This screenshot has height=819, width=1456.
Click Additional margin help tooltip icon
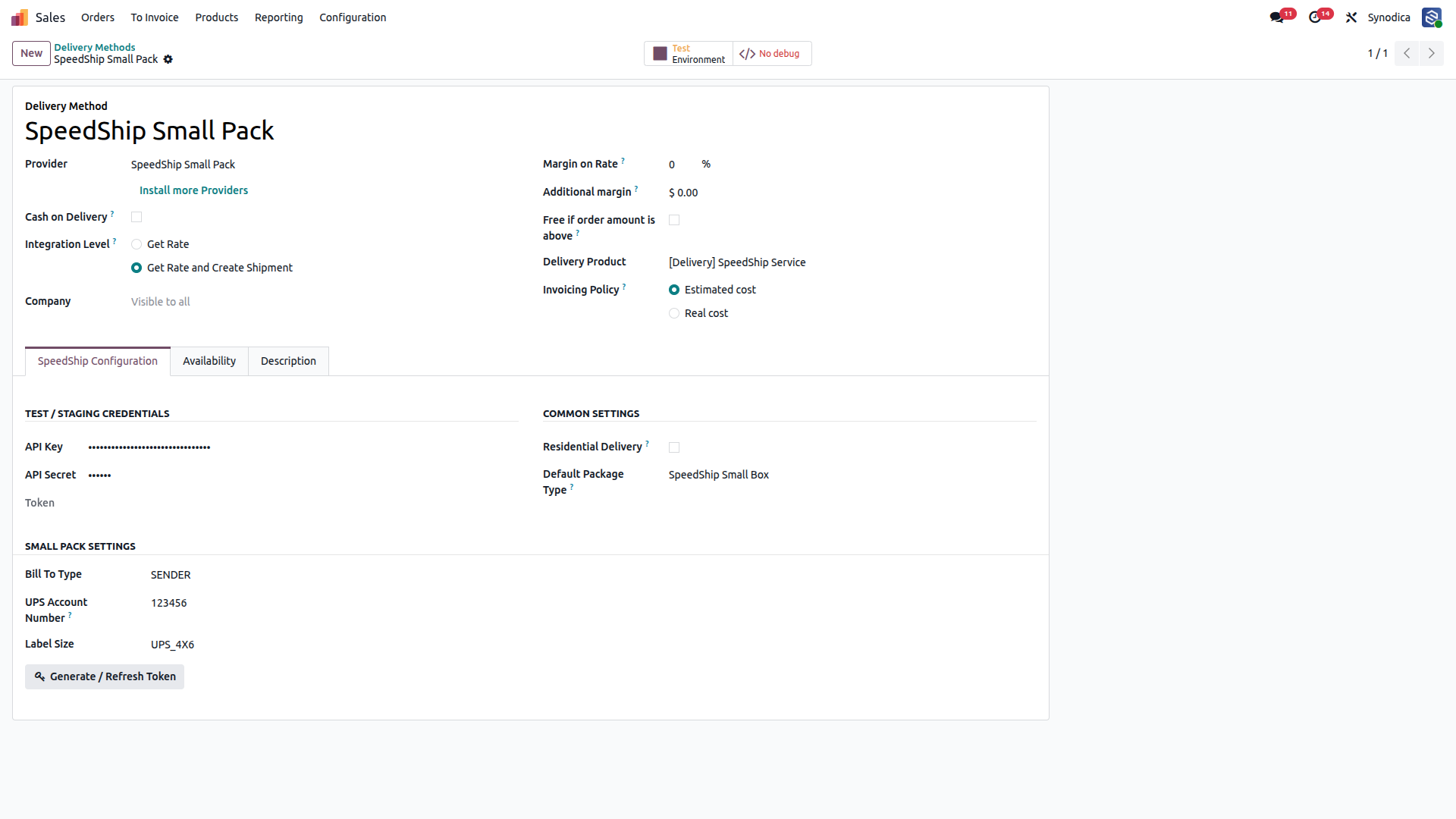pyautogui.click(x=636, y=189)
